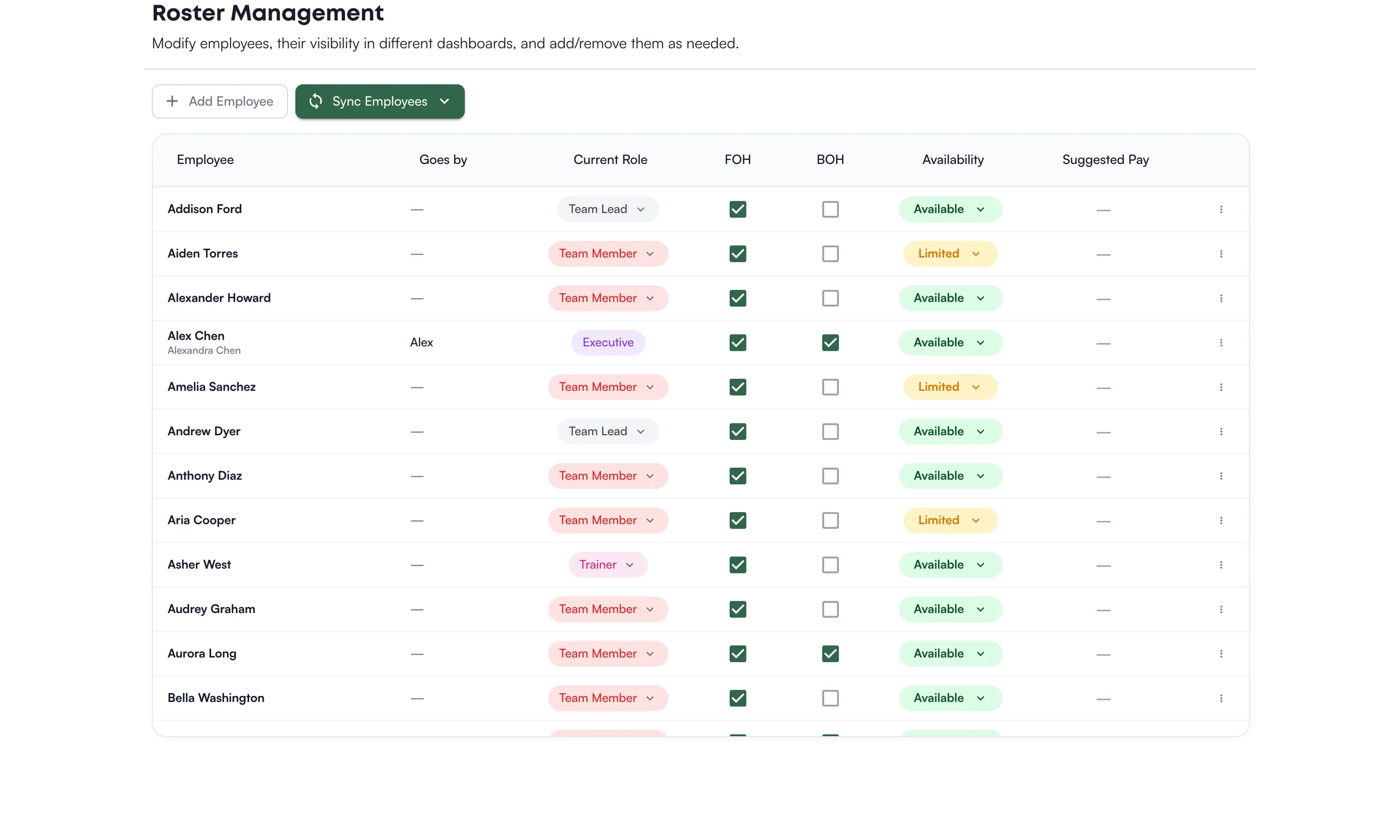The width and height of the screenshot is (1400, 840).
Task: Click the plus icon in Add Employee
Action: pyautogui.click(x=172, y=101)
